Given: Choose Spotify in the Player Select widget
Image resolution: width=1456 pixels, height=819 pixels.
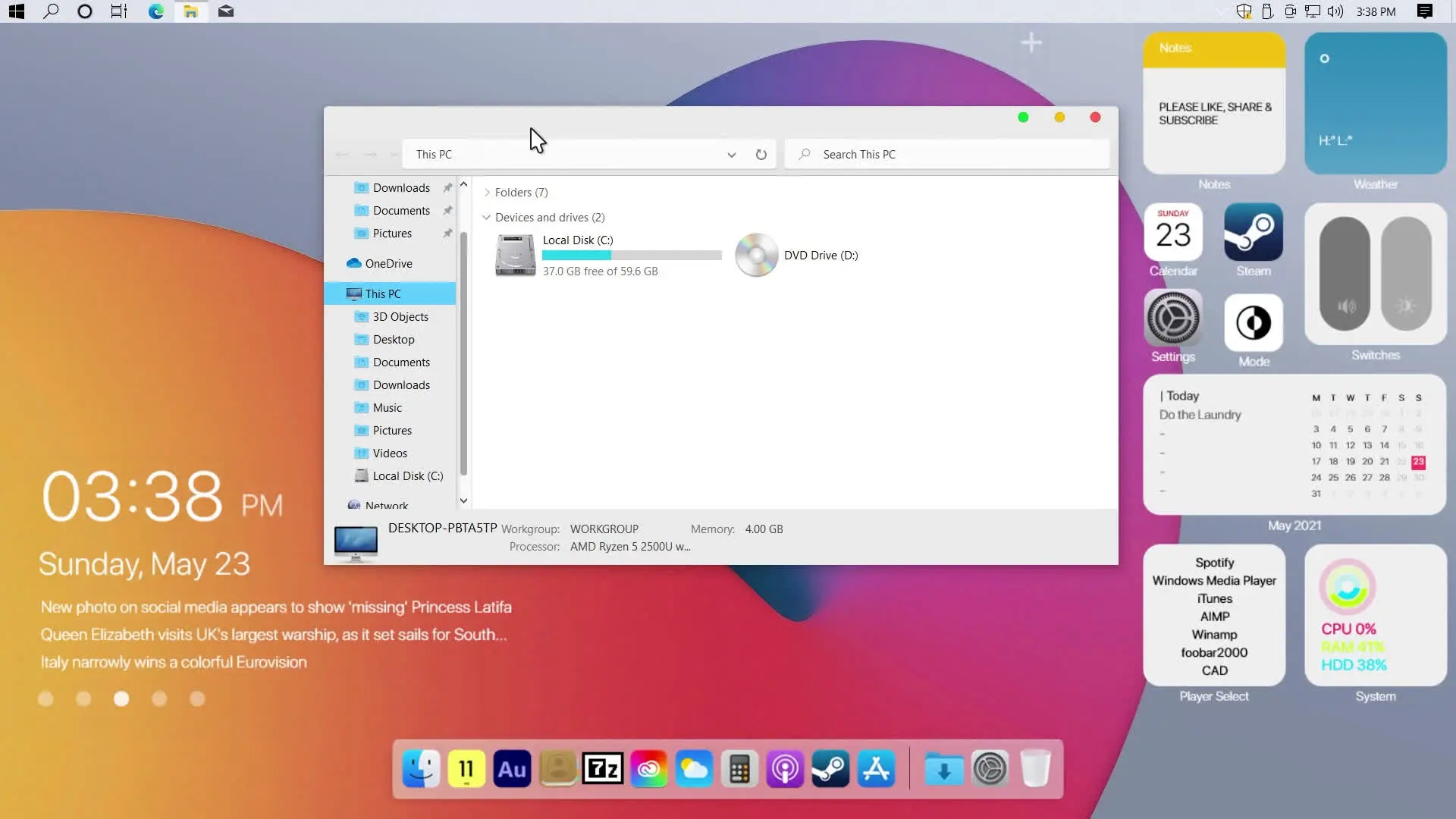Looking at the screenshot, I should click(1214, 563).
